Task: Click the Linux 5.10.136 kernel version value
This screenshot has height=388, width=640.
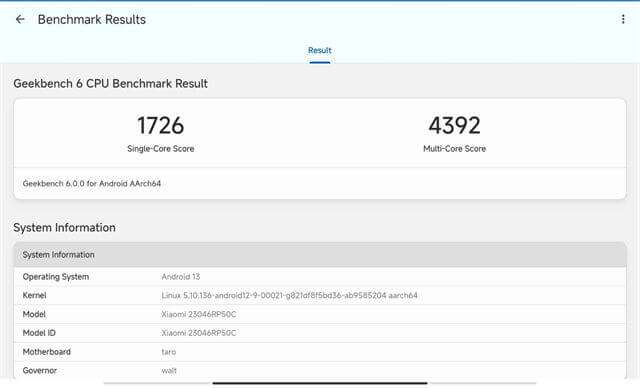Action: (x=289, y=295)
